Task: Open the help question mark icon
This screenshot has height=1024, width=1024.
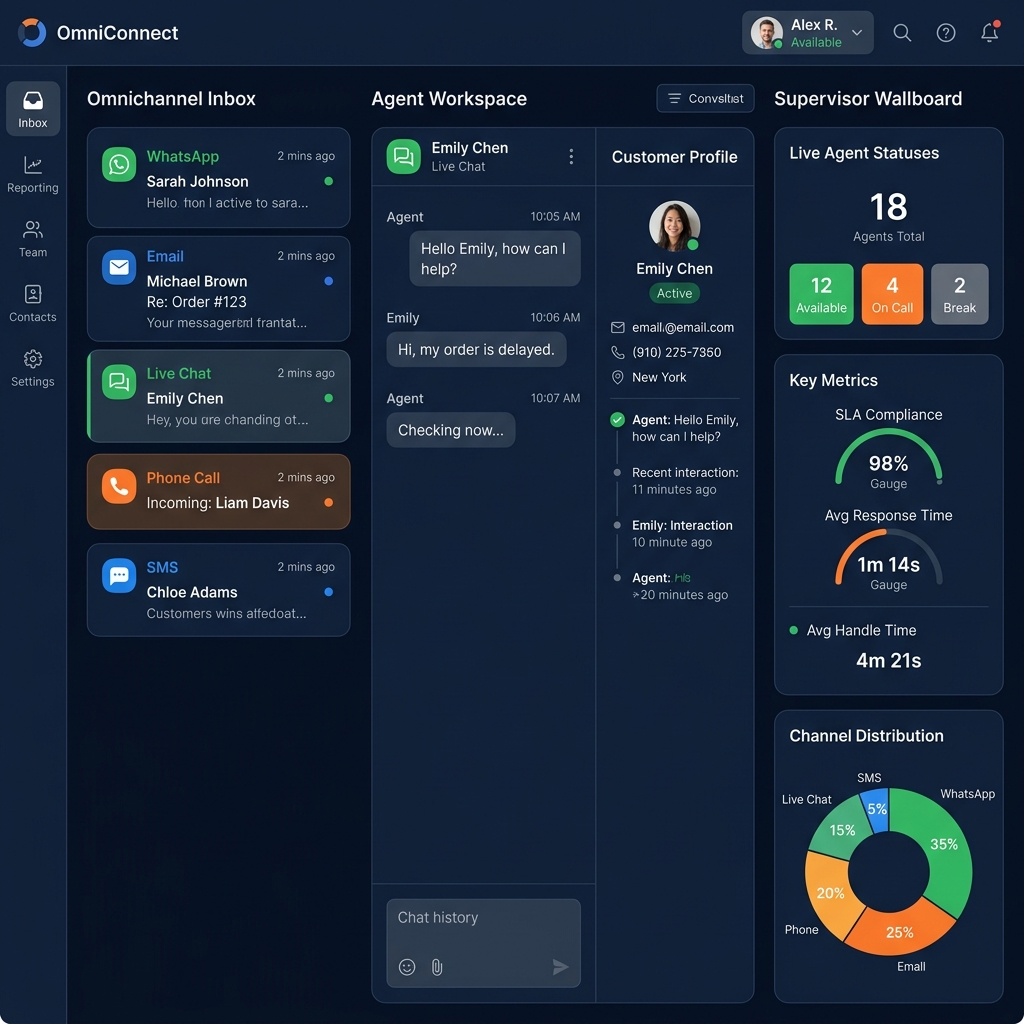Action: (x=946, y=33)
